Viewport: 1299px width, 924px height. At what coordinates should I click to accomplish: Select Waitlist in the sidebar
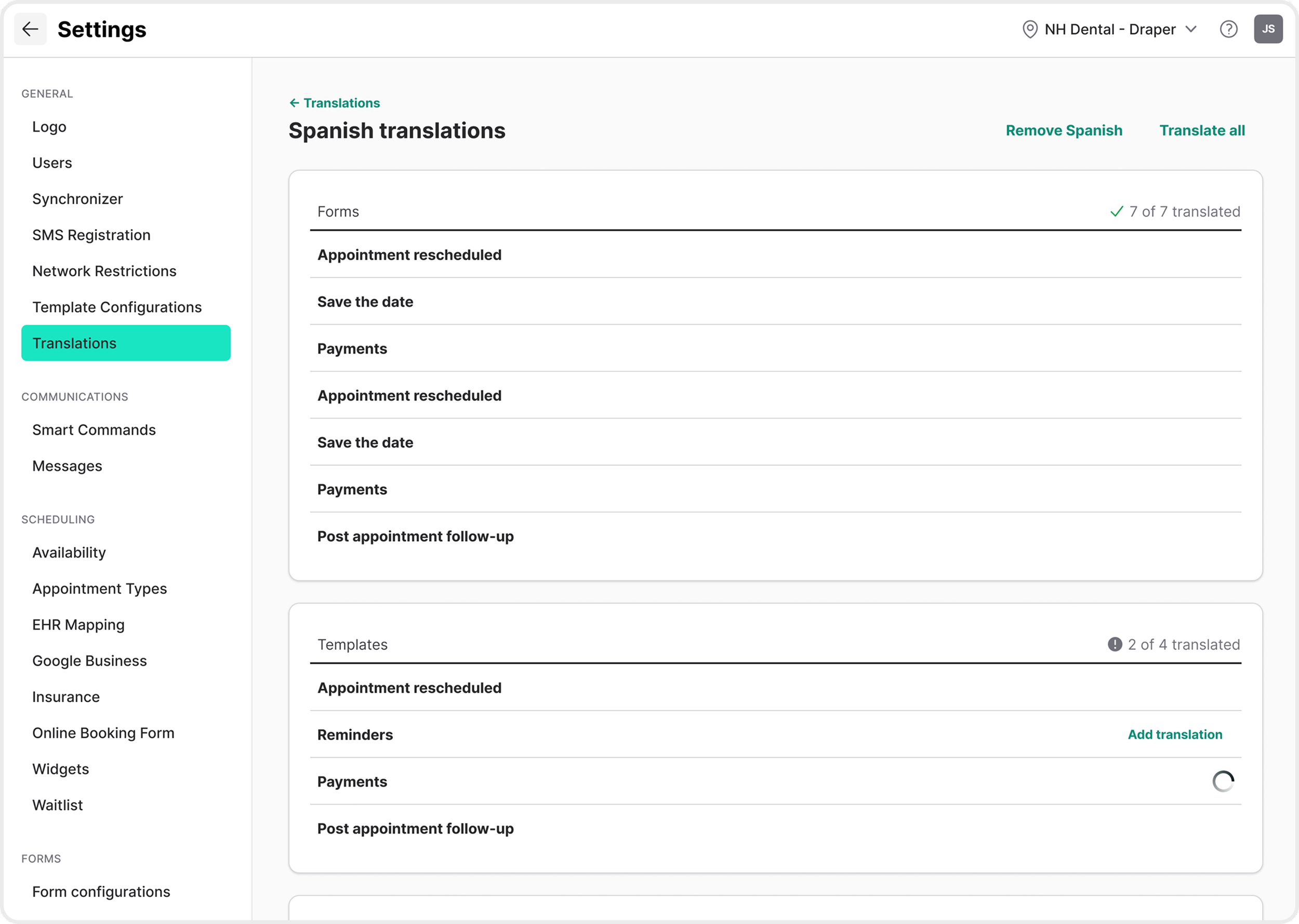pyautogui.click(x=126, y=805)
